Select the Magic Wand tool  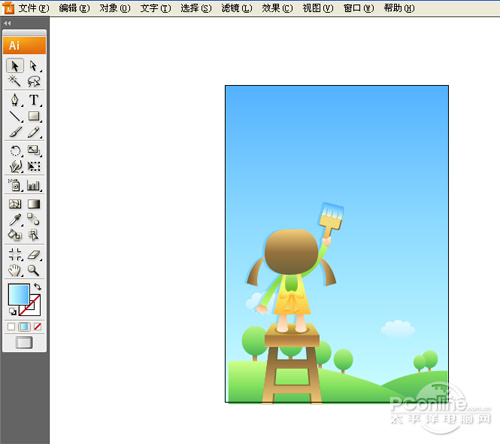pos(15,81)
